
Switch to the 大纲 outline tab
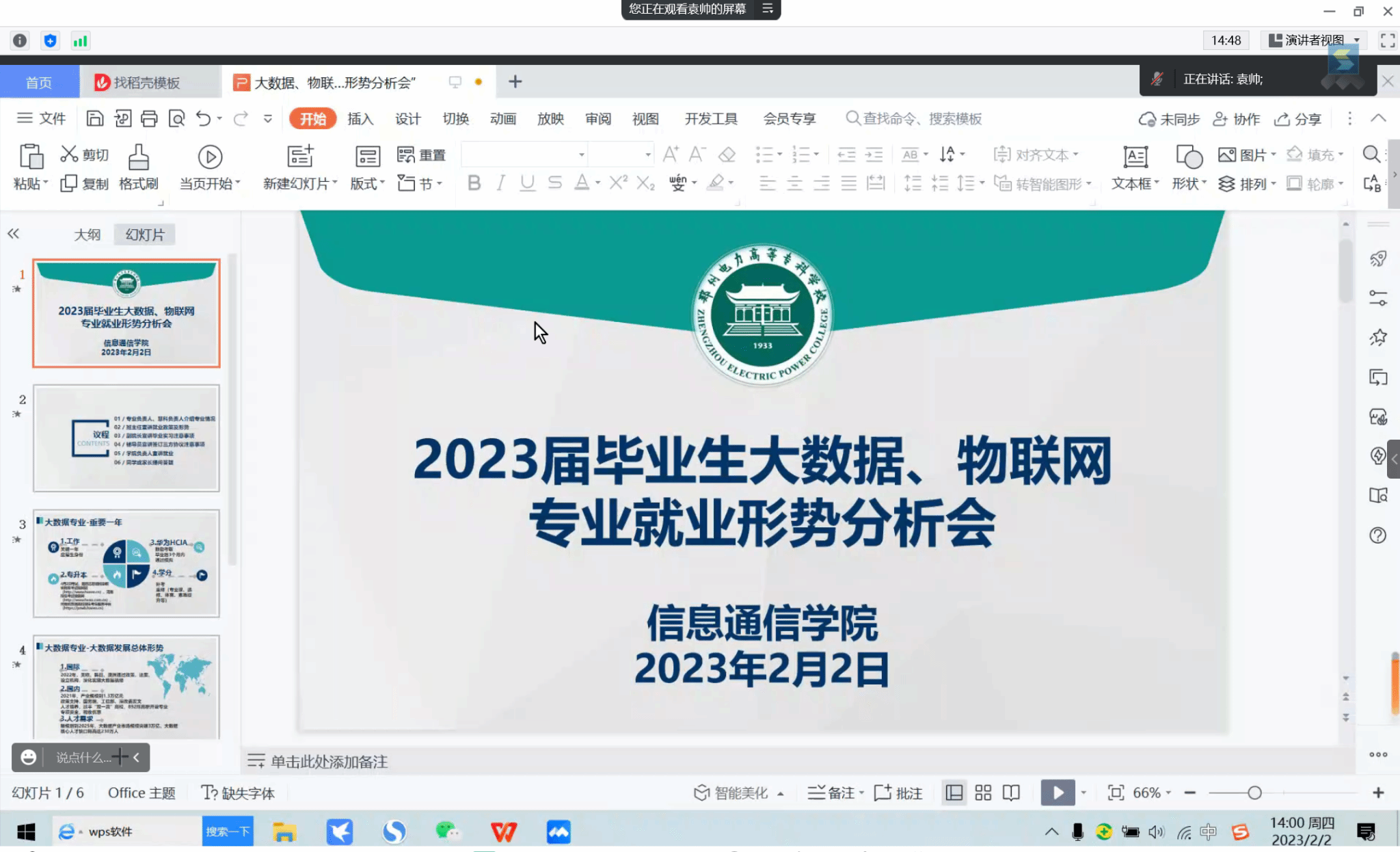87,235
